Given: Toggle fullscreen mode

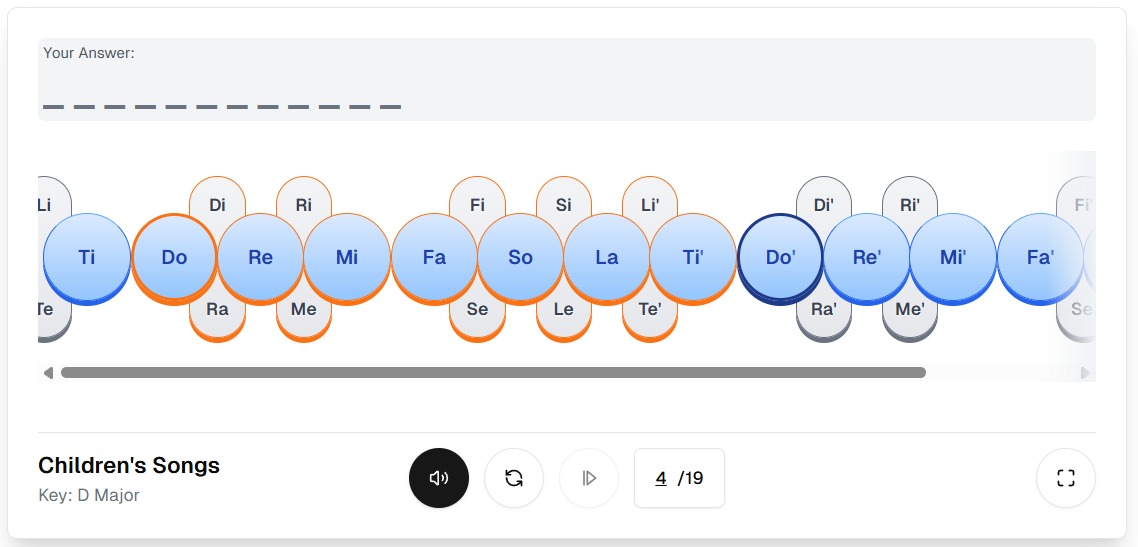Looking at the screenshot, I should pyautogui.click(x=1065, y=478).
